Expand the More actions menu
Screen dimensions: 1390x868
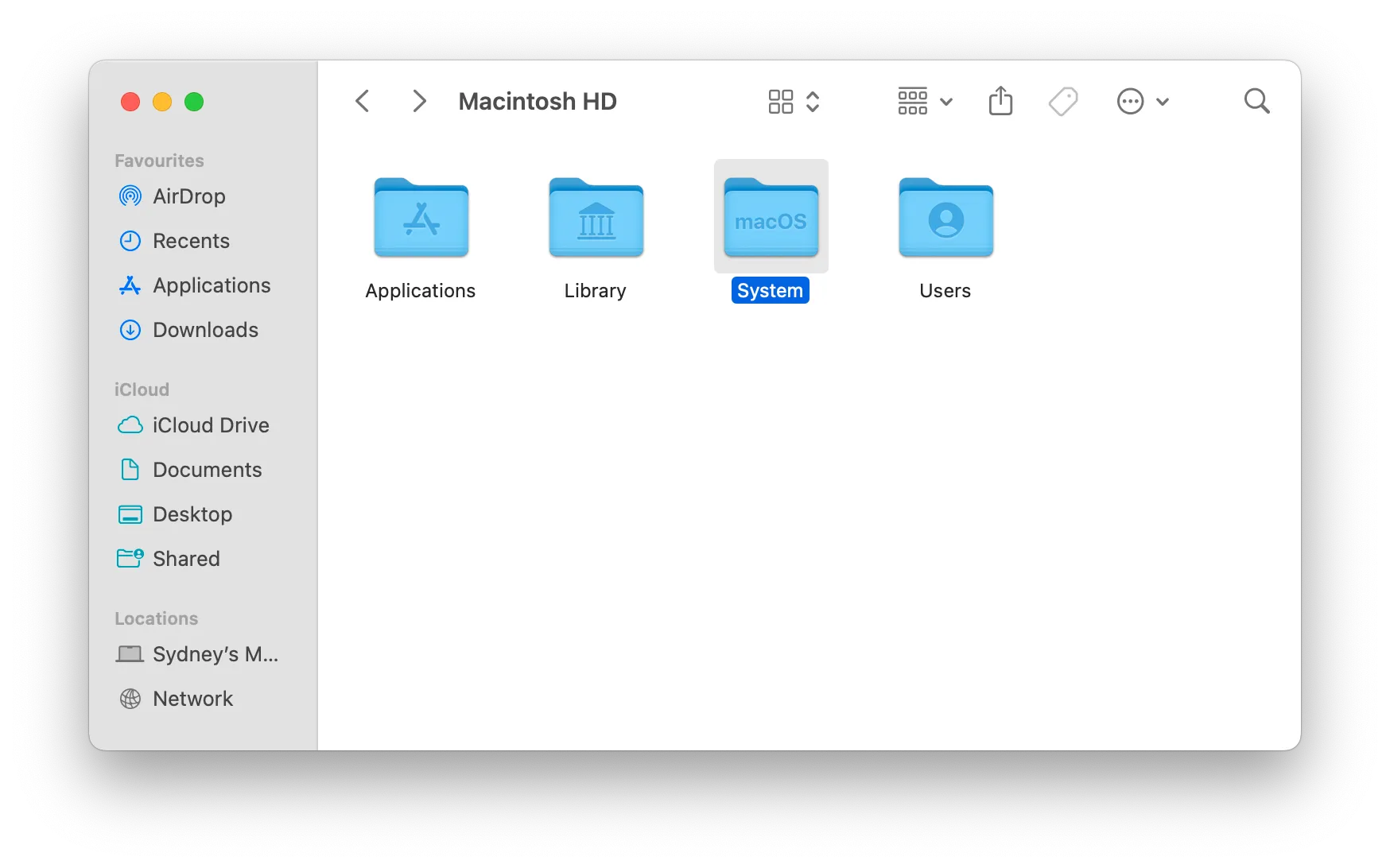pyautogui.click(x=1143, y=101)
